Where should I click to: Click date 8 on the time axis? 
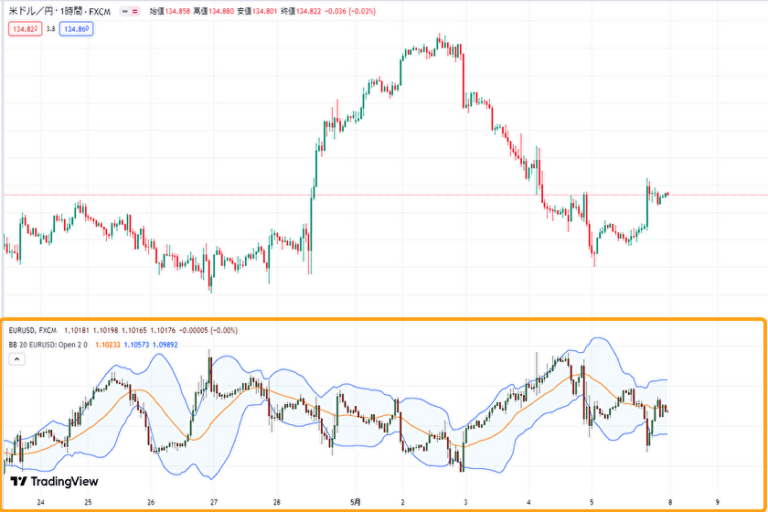point(668,502)
